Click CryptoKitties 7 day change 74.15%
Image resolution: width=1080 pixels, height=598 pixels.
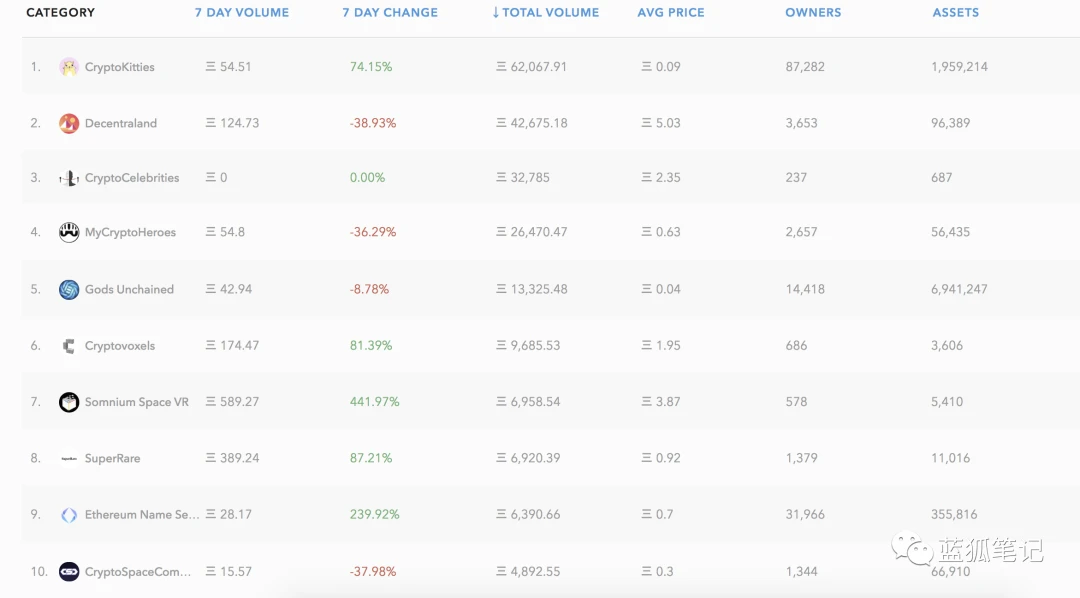point(371,67)
